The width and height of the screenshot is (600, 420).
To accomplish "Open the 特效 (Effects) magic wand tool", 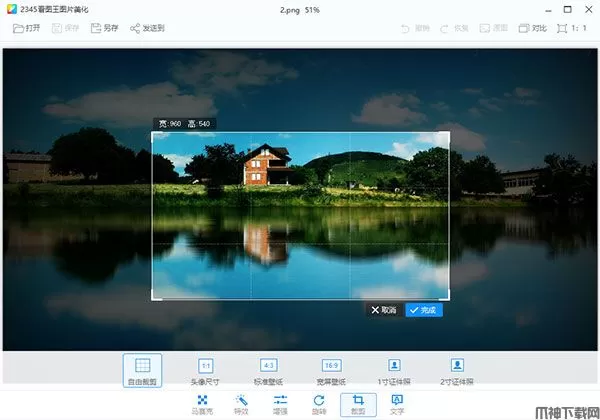I will [x=241, y=400].
